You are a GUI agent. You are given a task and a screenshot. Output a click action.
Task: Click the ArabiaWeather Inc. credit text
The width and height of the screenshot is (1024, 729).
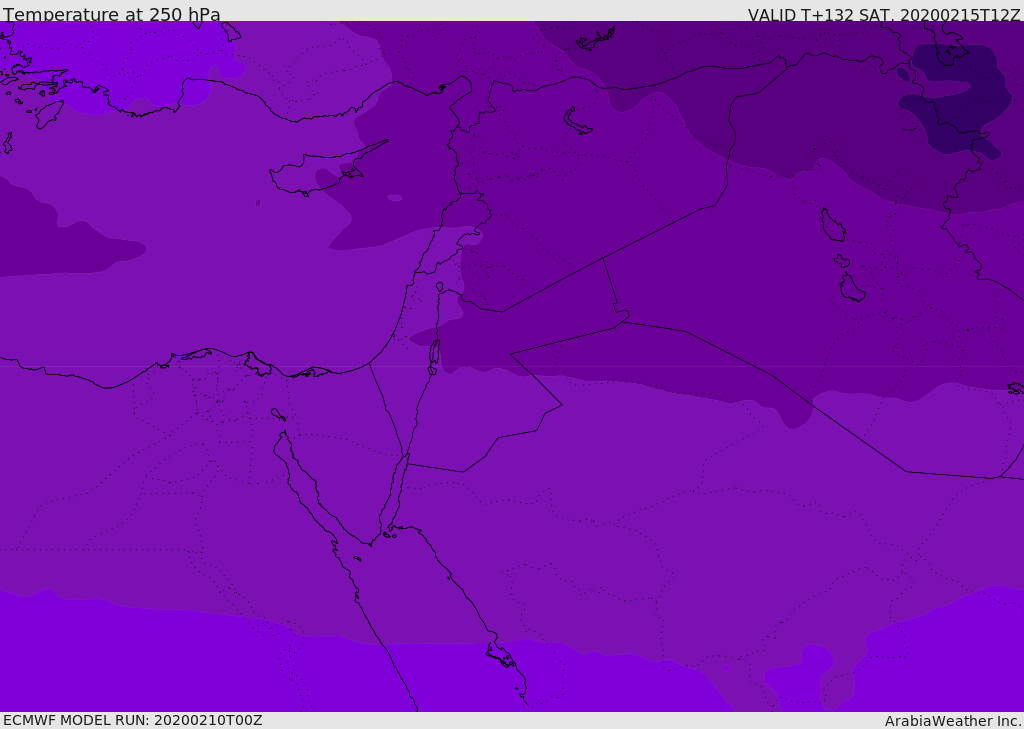(953, 721)
